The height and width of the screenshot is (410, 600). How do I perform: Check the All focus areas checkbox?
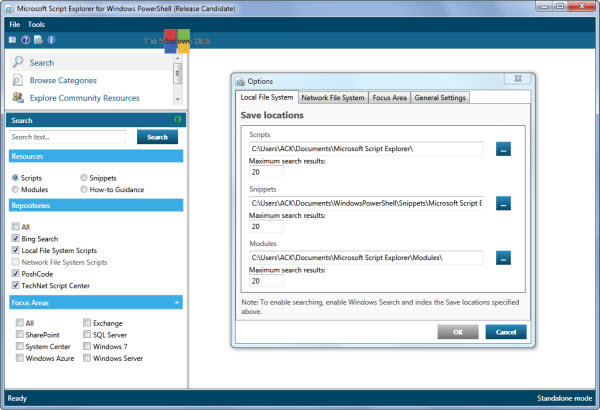20,323
